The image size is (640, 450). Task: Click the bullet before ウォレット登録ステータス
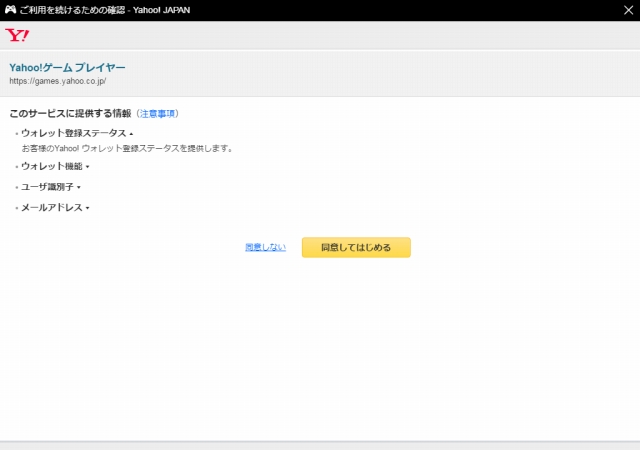click(16, 134)
